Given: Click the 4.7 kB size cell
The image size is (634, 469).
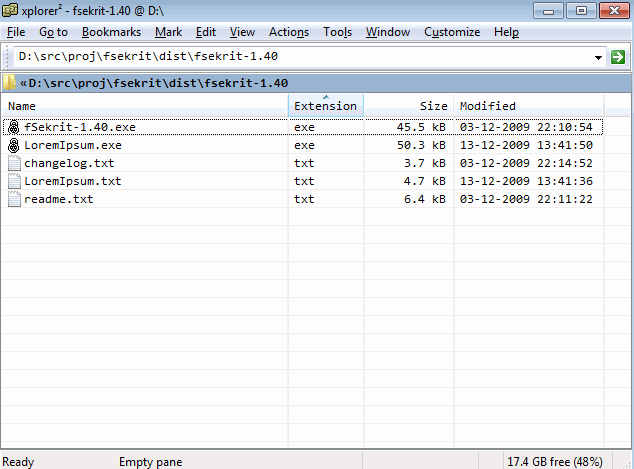Looking at the screenshot, I should coord(425,181).
